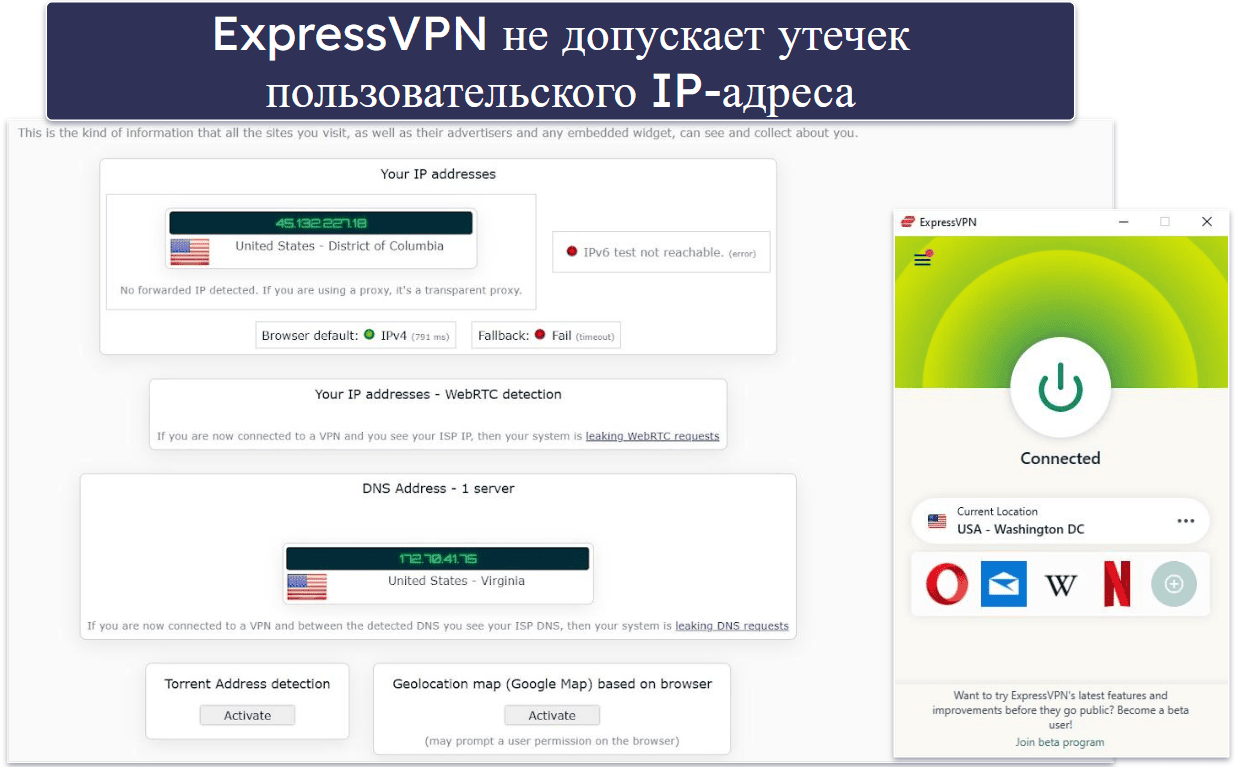The width and height of the screenshot is (1235, 767).
Task: Launch the Wikipedia shortcut in ExpressVPN
Action: [1060, 584]
